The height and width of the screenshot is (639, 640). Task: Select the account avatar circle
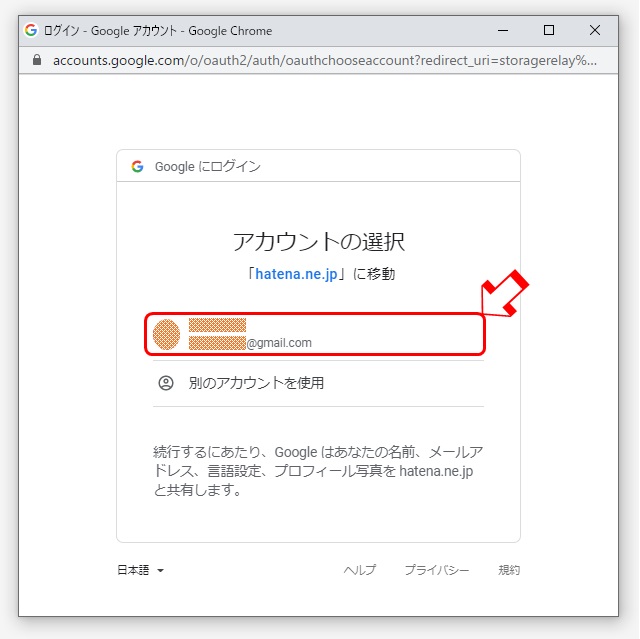point(167,334)
